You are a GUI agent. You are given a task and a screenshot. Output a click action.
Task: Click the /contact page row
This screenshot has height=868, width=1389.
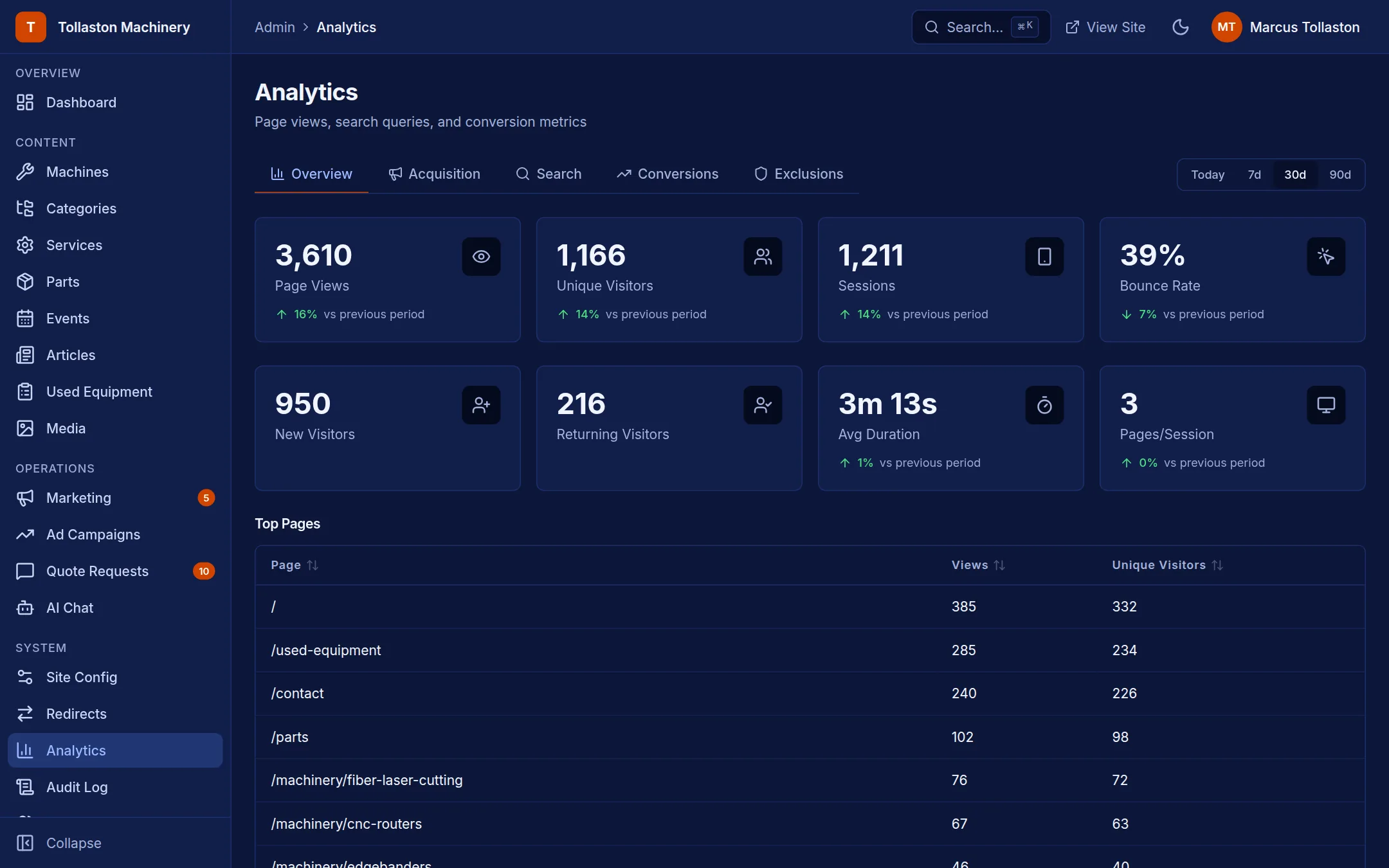(x=810, y=693)
